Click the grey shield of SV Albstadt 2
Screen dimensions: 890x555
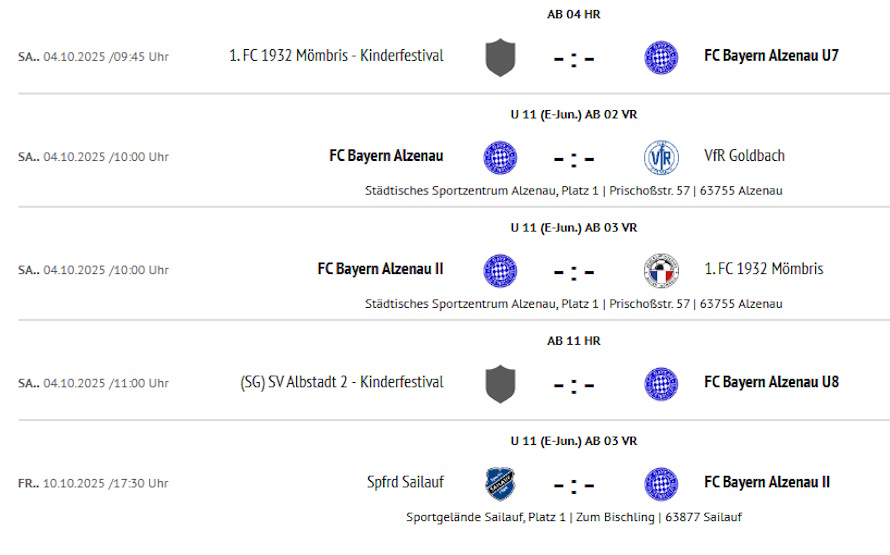(x=500, y=384)
